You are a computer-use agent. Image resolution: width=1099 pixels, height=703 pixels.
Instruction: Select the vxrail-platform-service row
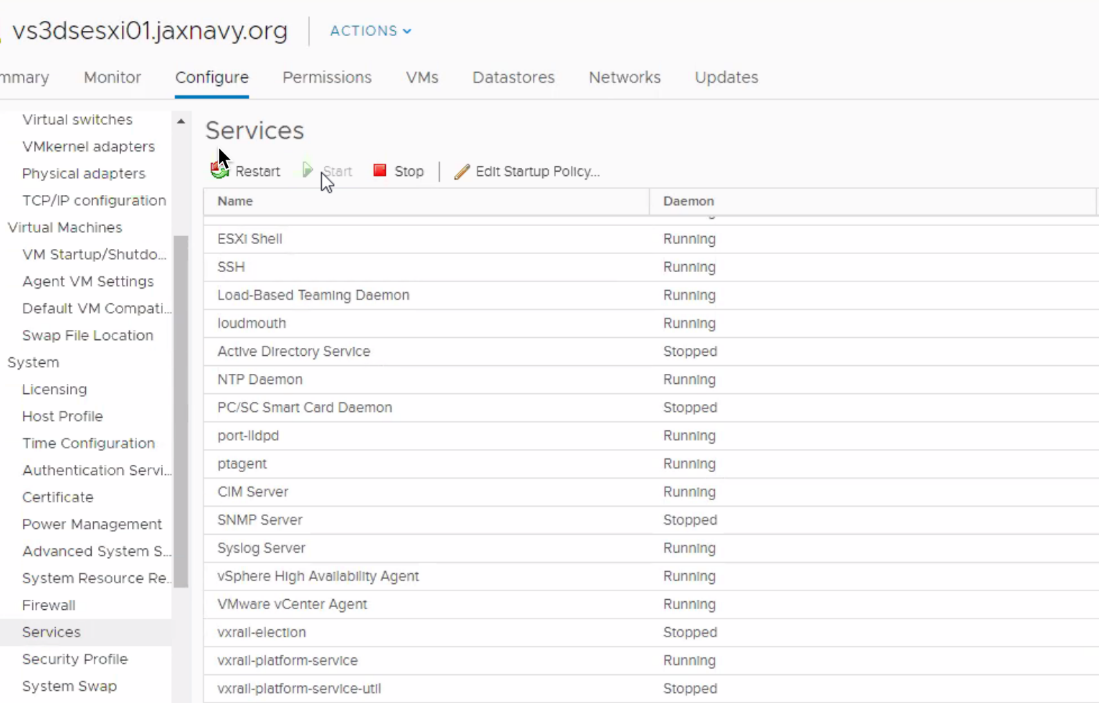tap(651, 660)
